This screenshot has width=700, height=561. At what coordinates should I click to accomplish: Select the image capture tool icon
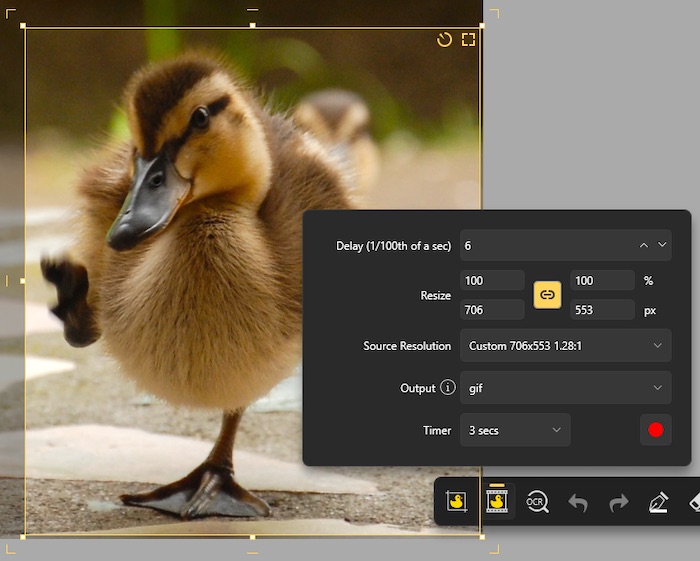[x=457, y=502]
